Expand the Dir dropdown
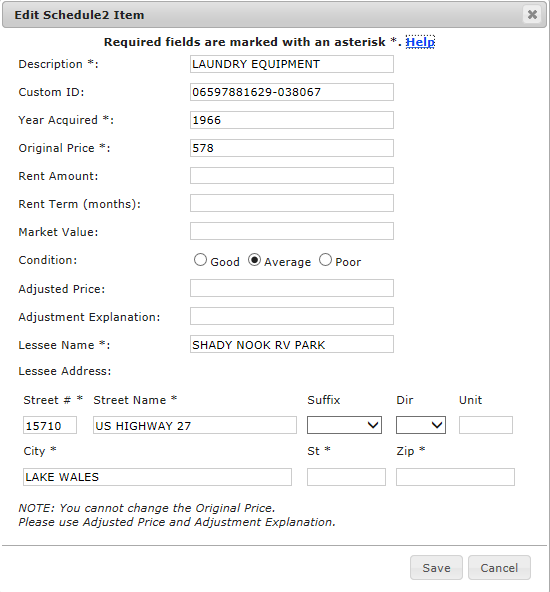 tap(421, 425)
